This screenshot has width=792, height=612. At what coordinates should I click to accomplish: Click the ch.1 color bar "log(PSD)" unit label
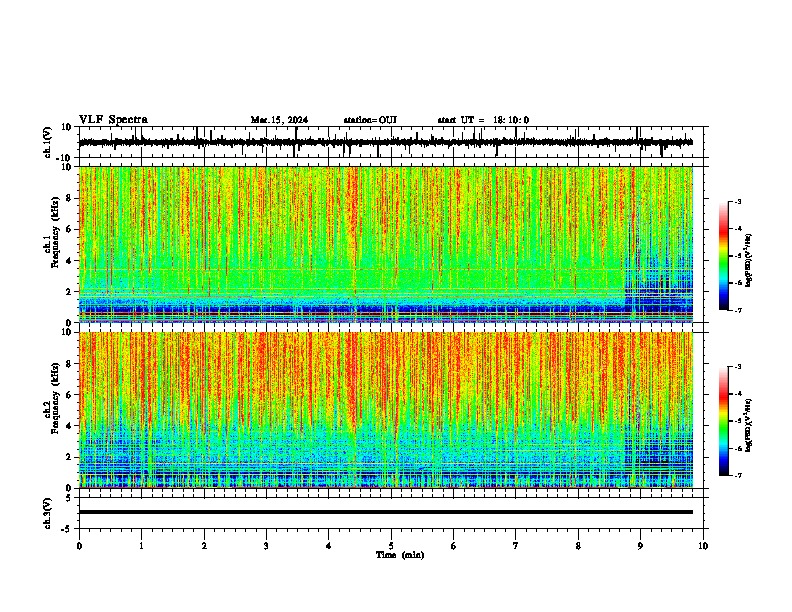[748, 260]
